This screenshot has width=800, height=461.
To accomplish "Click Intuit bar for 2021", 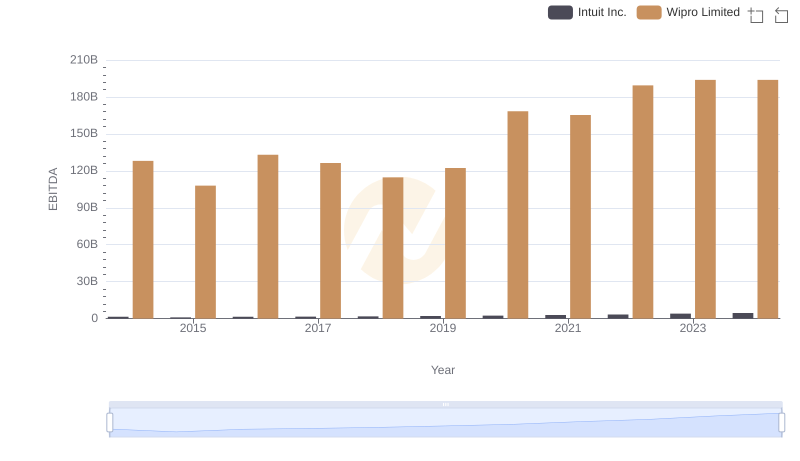I will (x=556, y=317).
